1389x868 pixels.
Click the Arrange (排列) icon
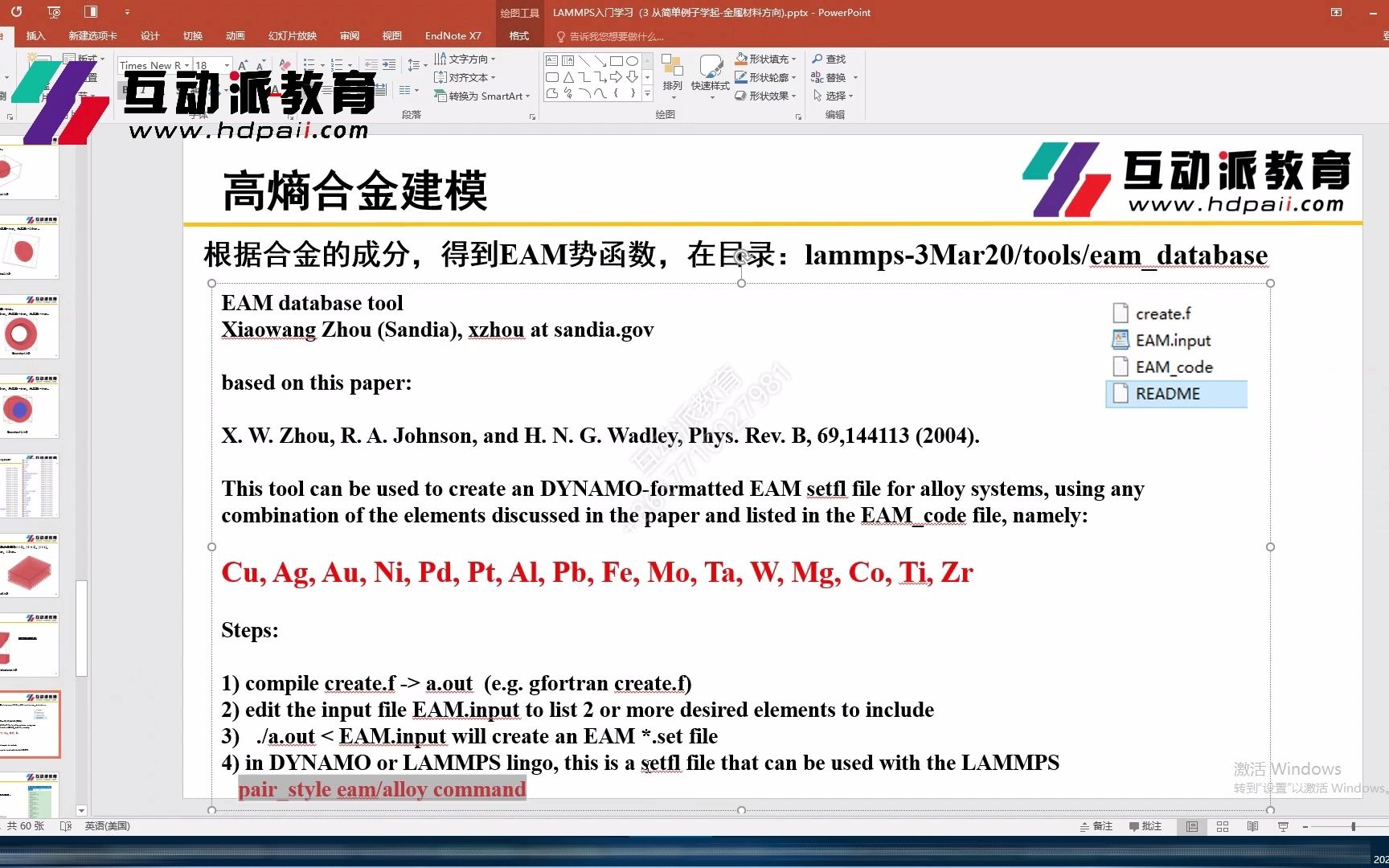(x=672, y=76)
